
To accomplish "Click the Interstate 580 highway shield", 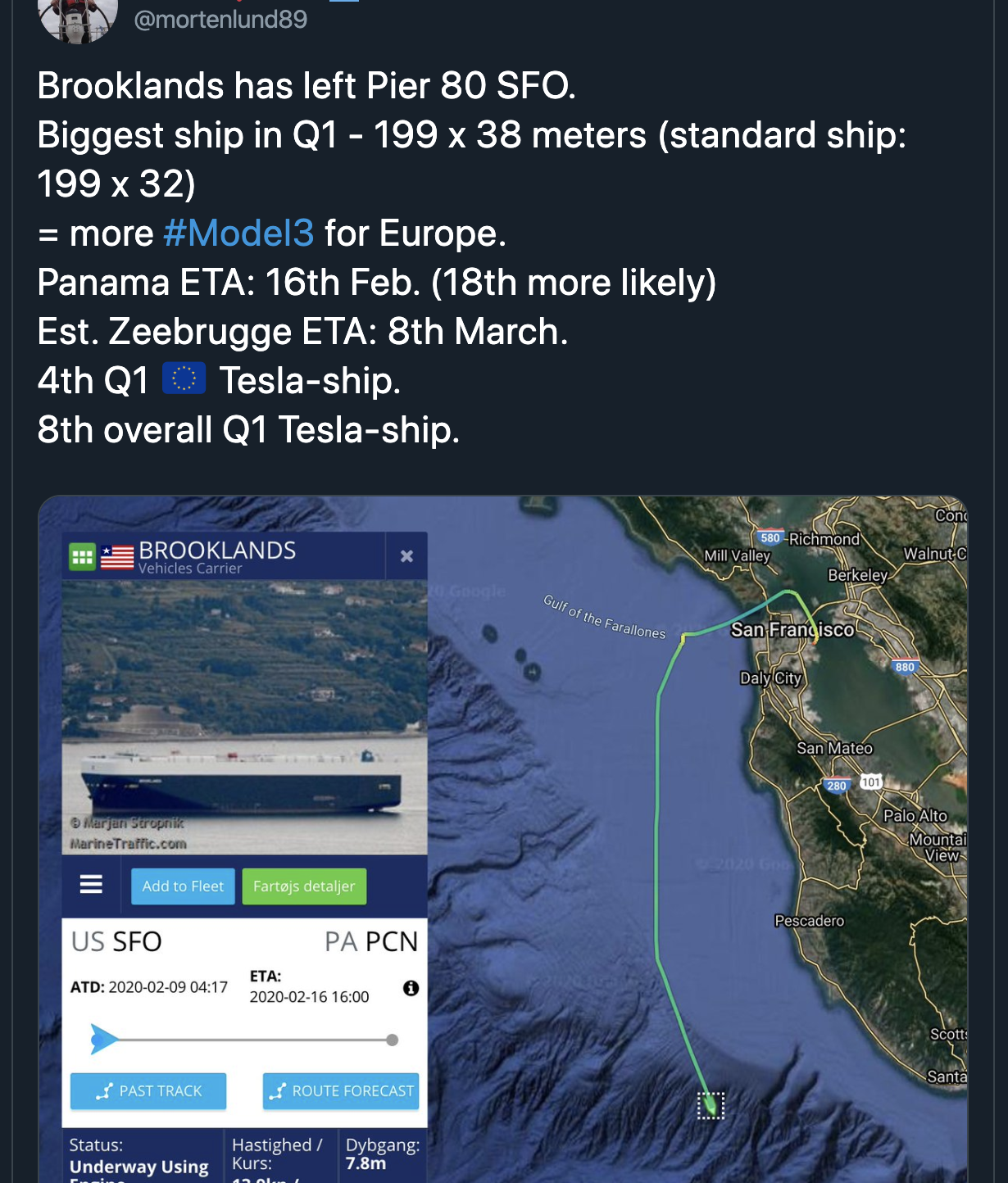I will coord(770,538).
